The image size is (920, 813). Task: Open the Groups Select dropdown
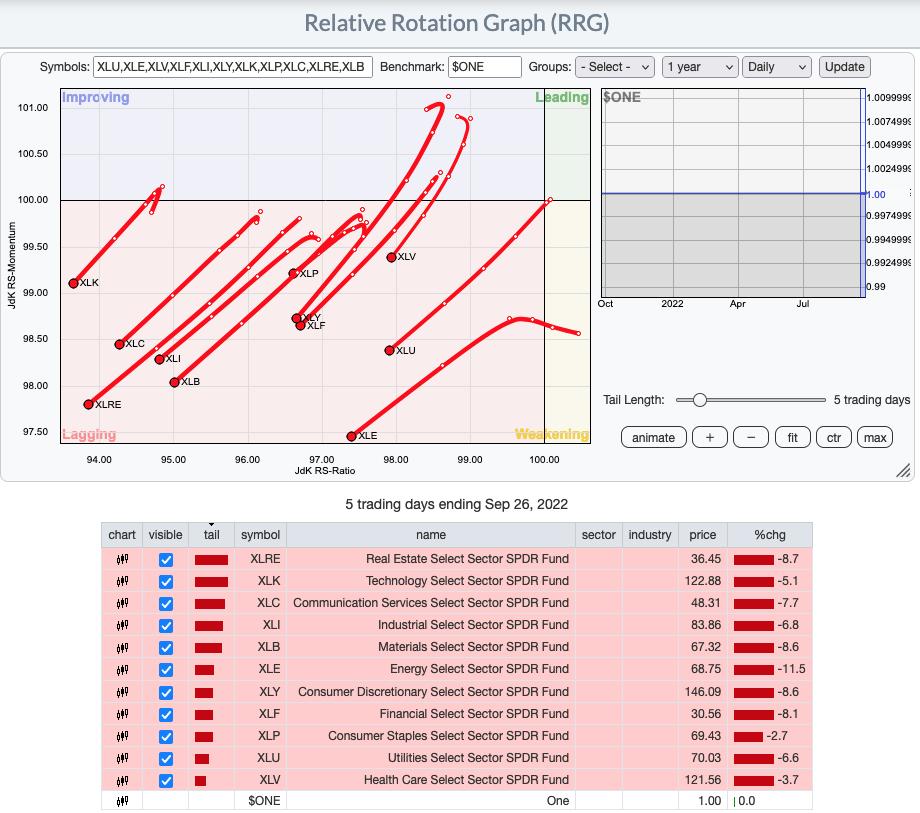[615, 67]
